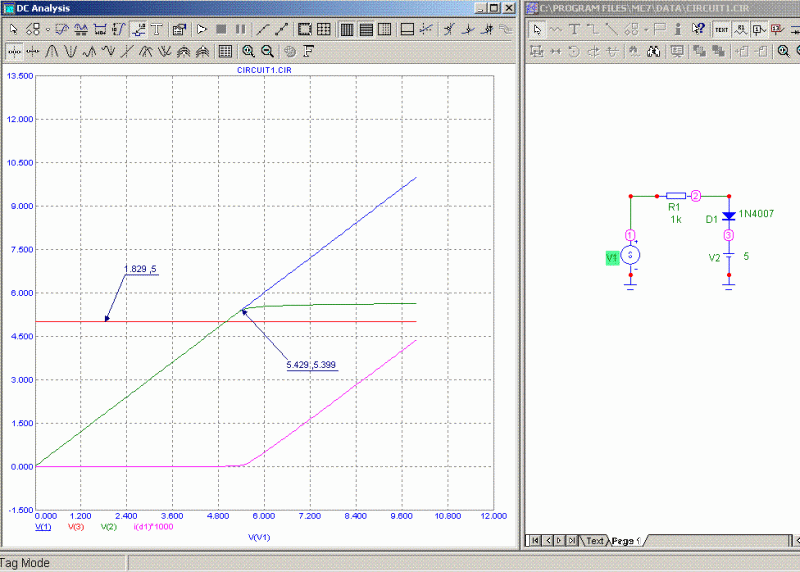
Task: Click the 1N4007 diode D1 in schematic
Action: click(x=729, y=216)
